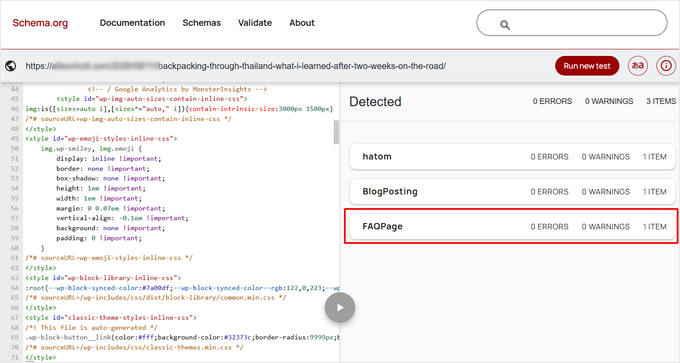Open the info circle icon
680x363 pixels.
click(x=666, y=66)
